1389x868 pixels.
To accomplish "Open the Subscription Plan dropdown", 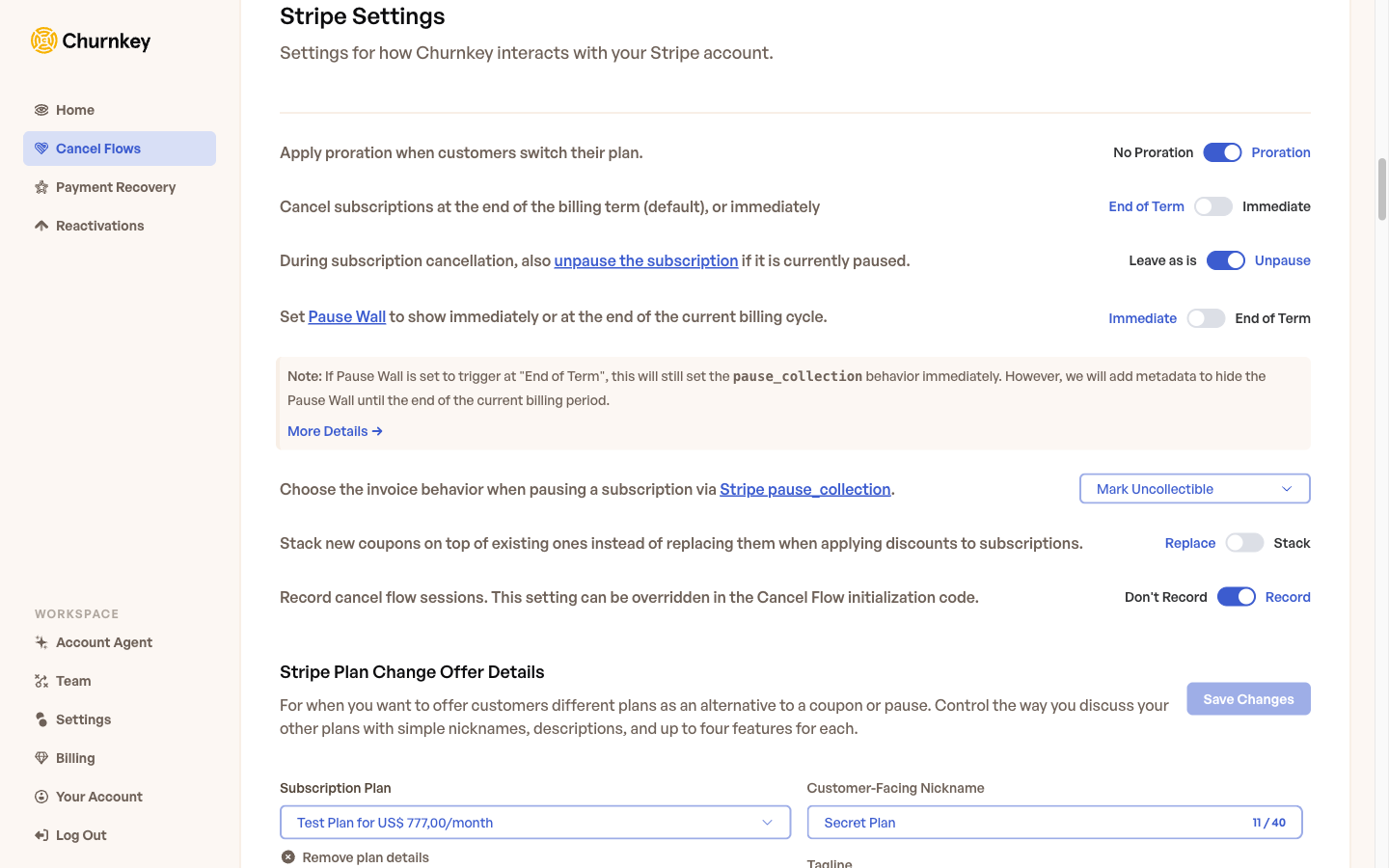I will (534, 822).
